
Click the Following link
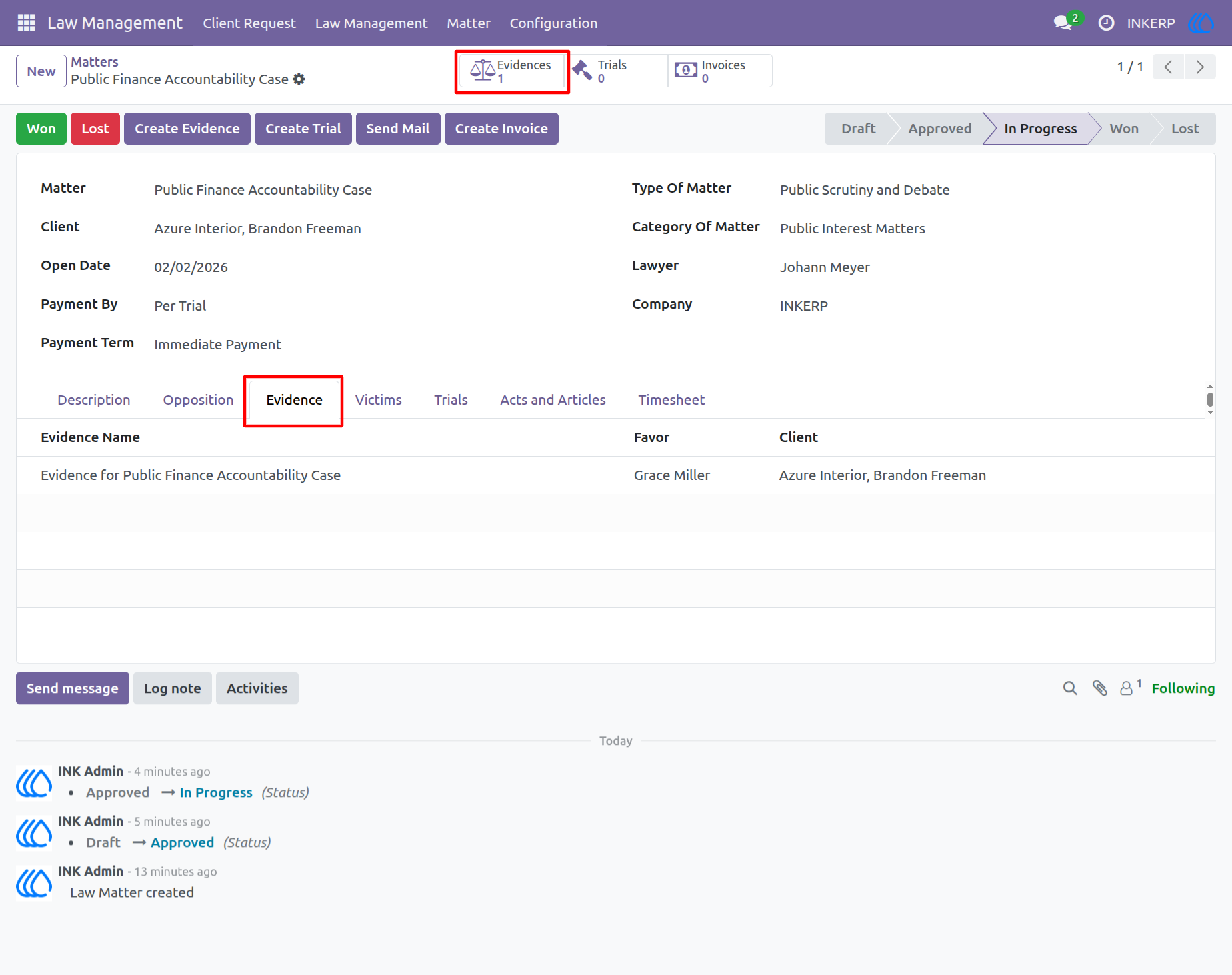(1183, 688)
